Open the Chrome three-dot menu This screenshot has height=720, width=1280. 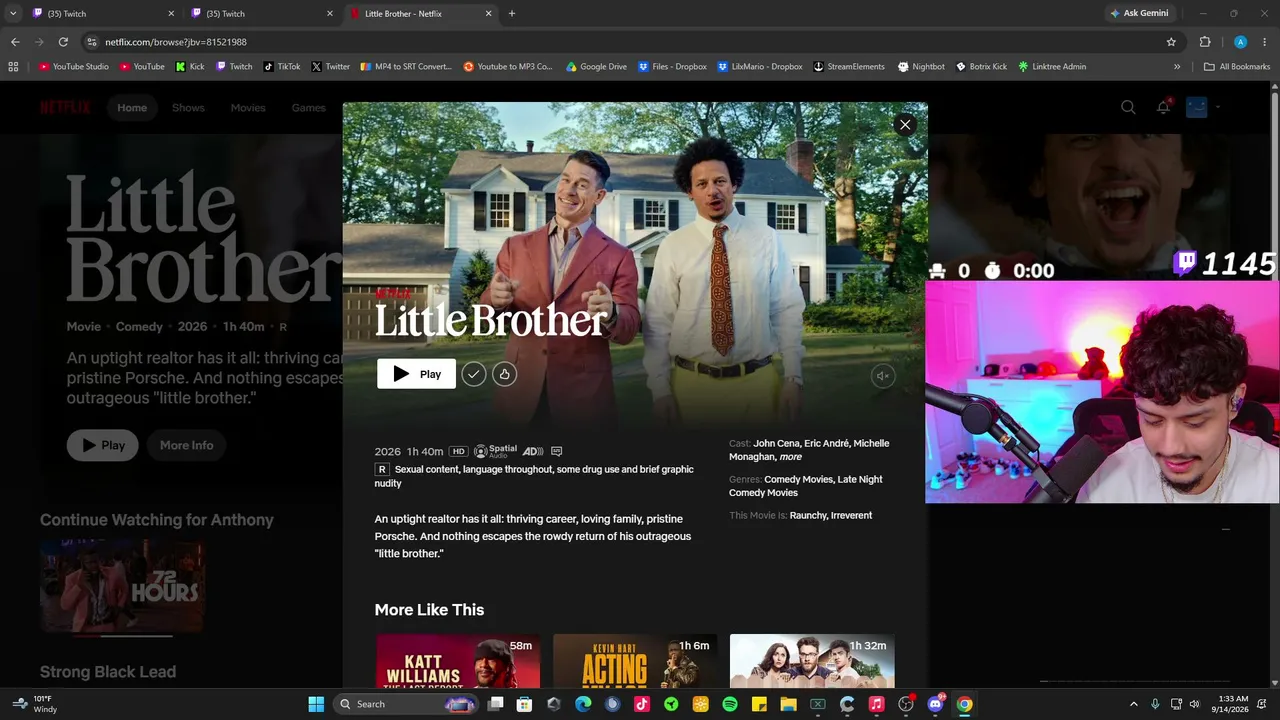1265,42
